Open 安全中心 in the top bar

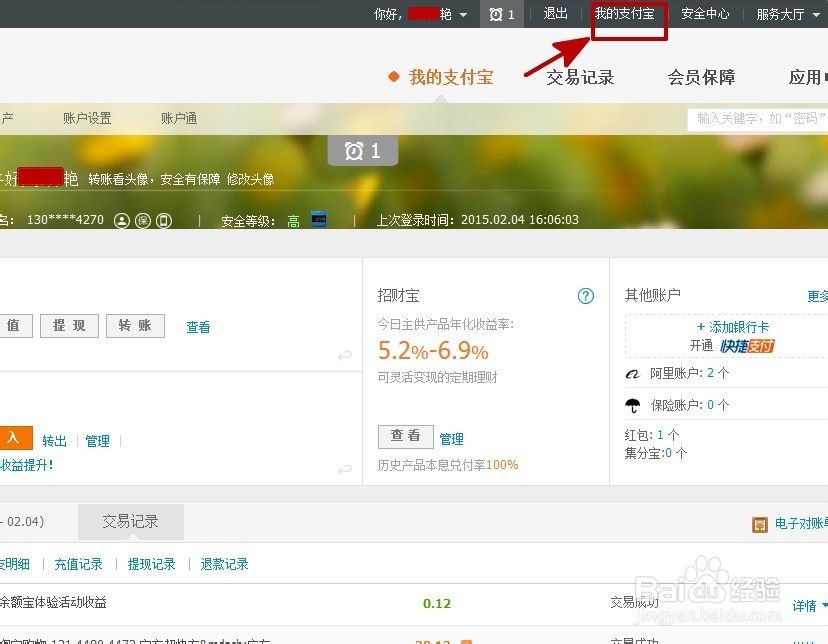click(x=705, y=14)
